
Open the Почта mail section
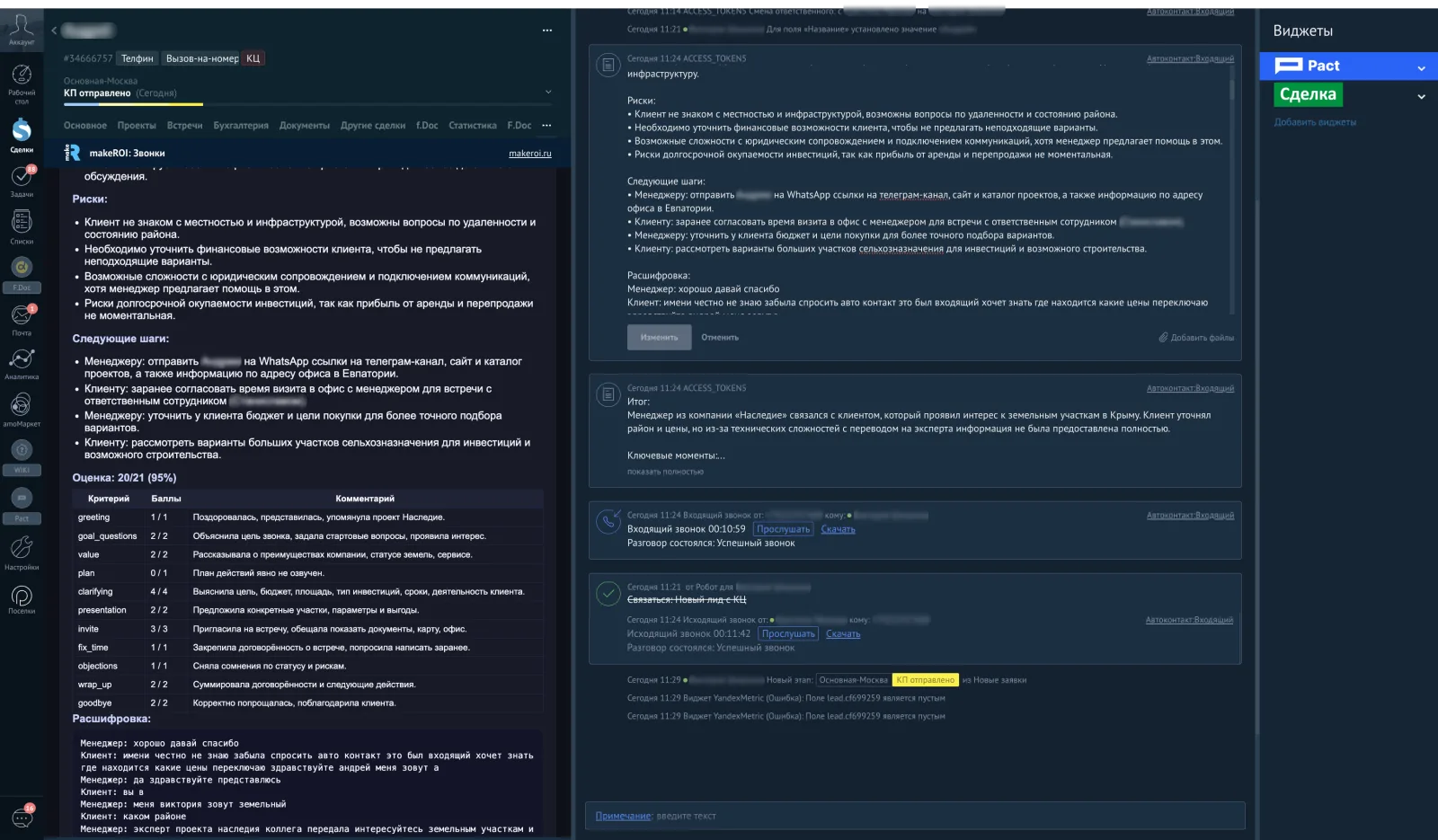pos(22,320)
